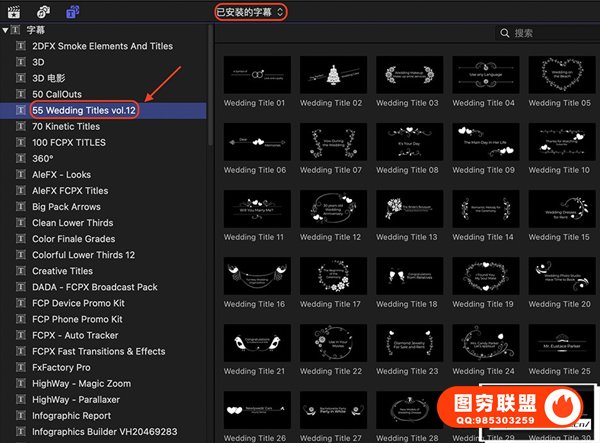Viewport: 600px width, 443px height.
Task: Click the title icon beside 3D category
Action: [21, 62]
